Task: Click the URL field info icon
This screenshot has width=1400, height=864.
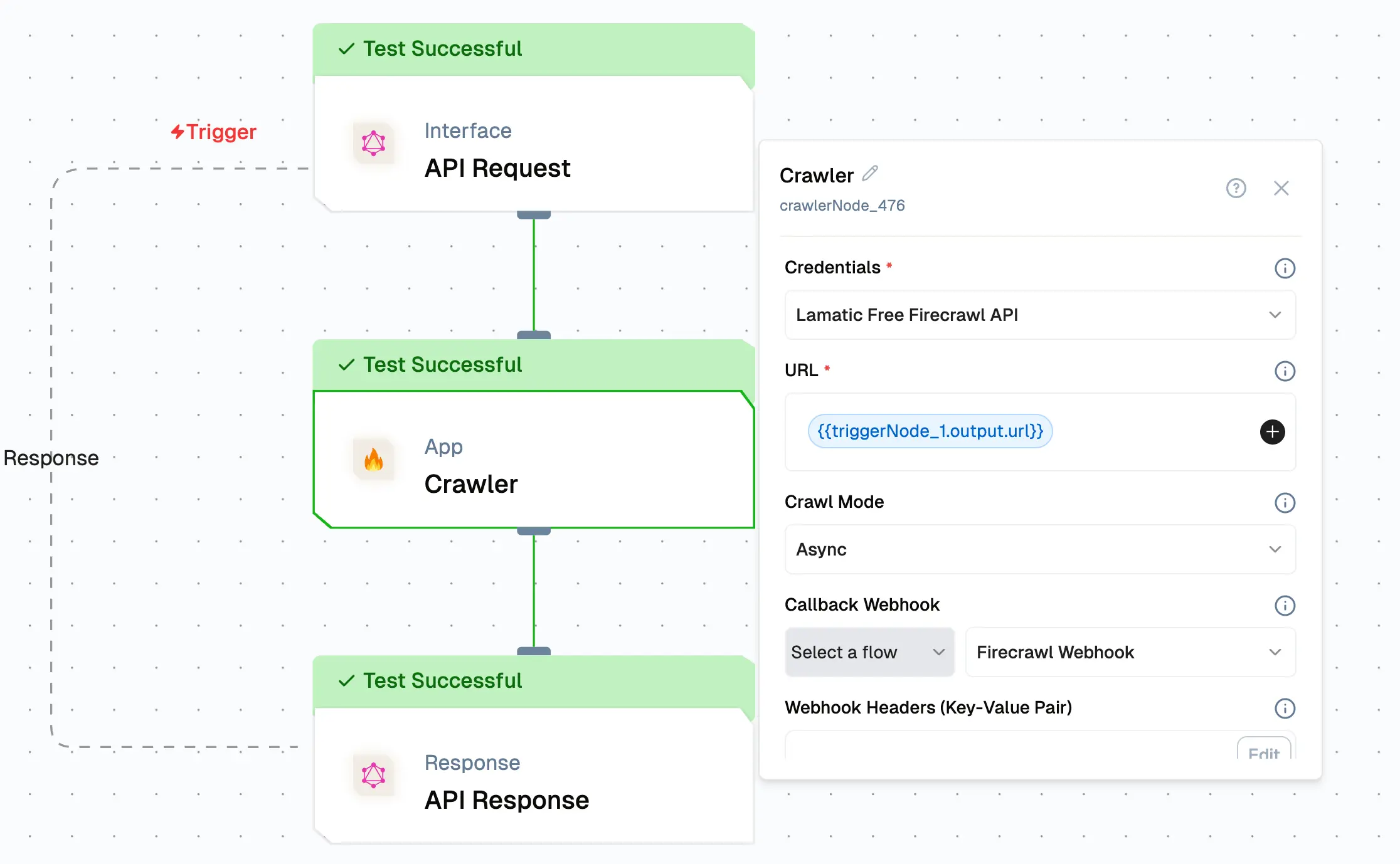Action: (1285, 371)
